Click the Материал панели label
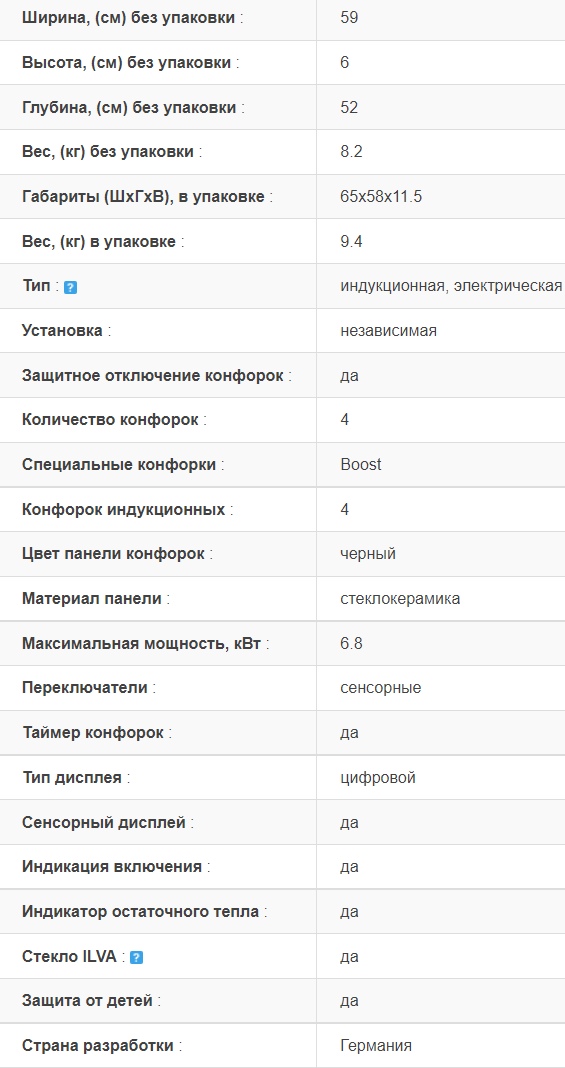Screen dimensions: 565x1068 [96, 599]
